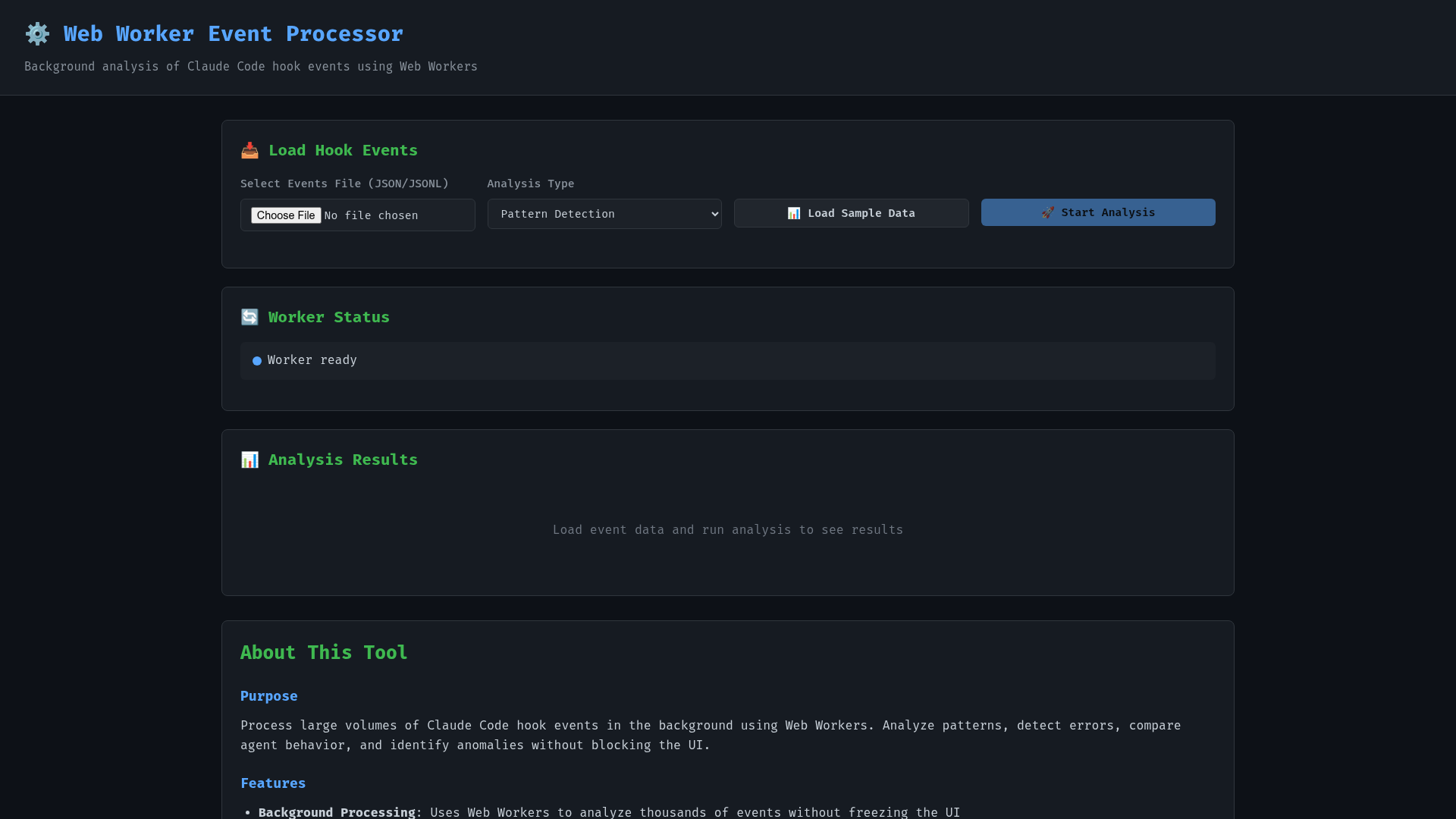Click the bar chart icon beside Analysis Results

click(249, 460)
